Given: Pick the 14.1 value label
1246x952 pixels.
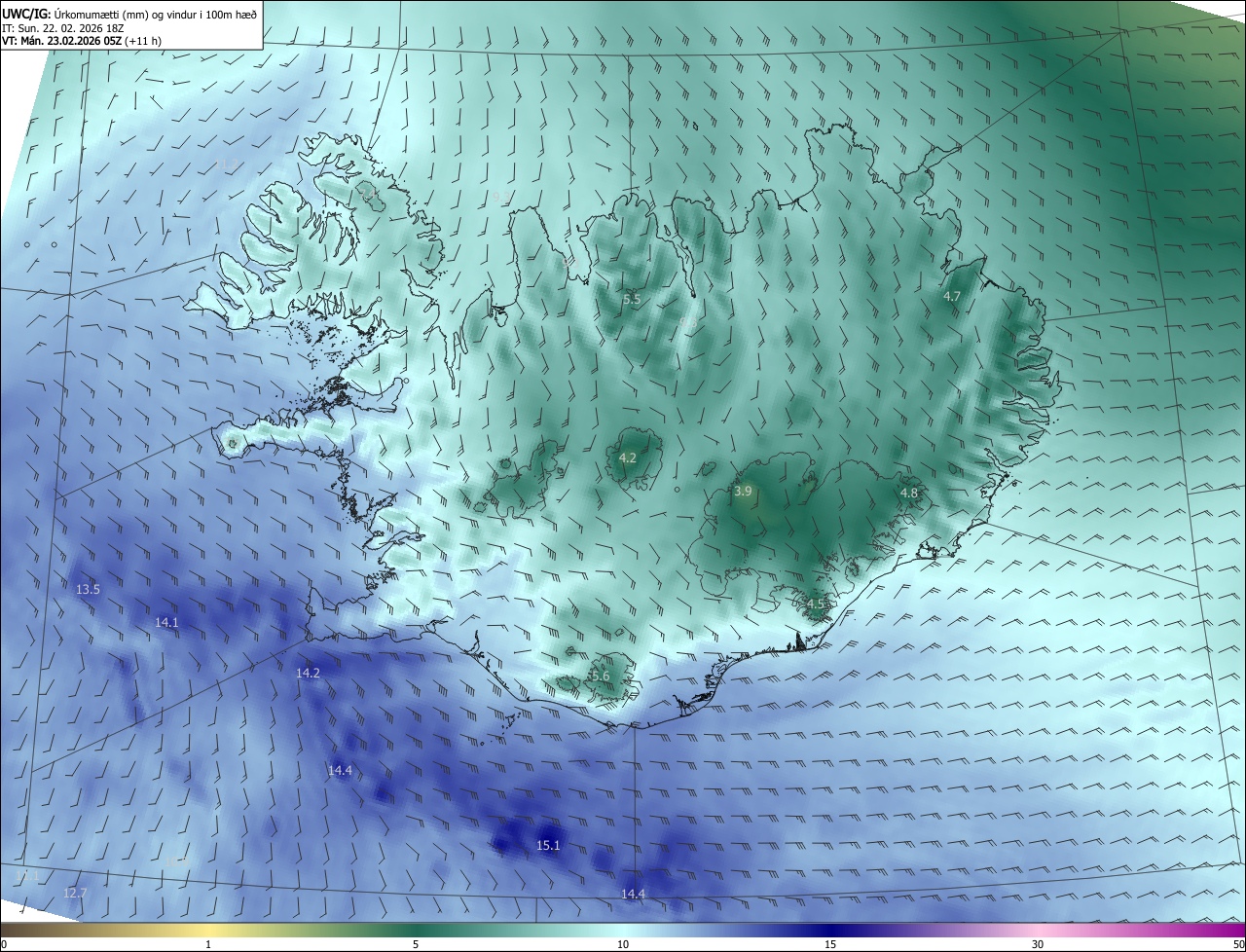Looking at the screenshot, I should 166,622.
